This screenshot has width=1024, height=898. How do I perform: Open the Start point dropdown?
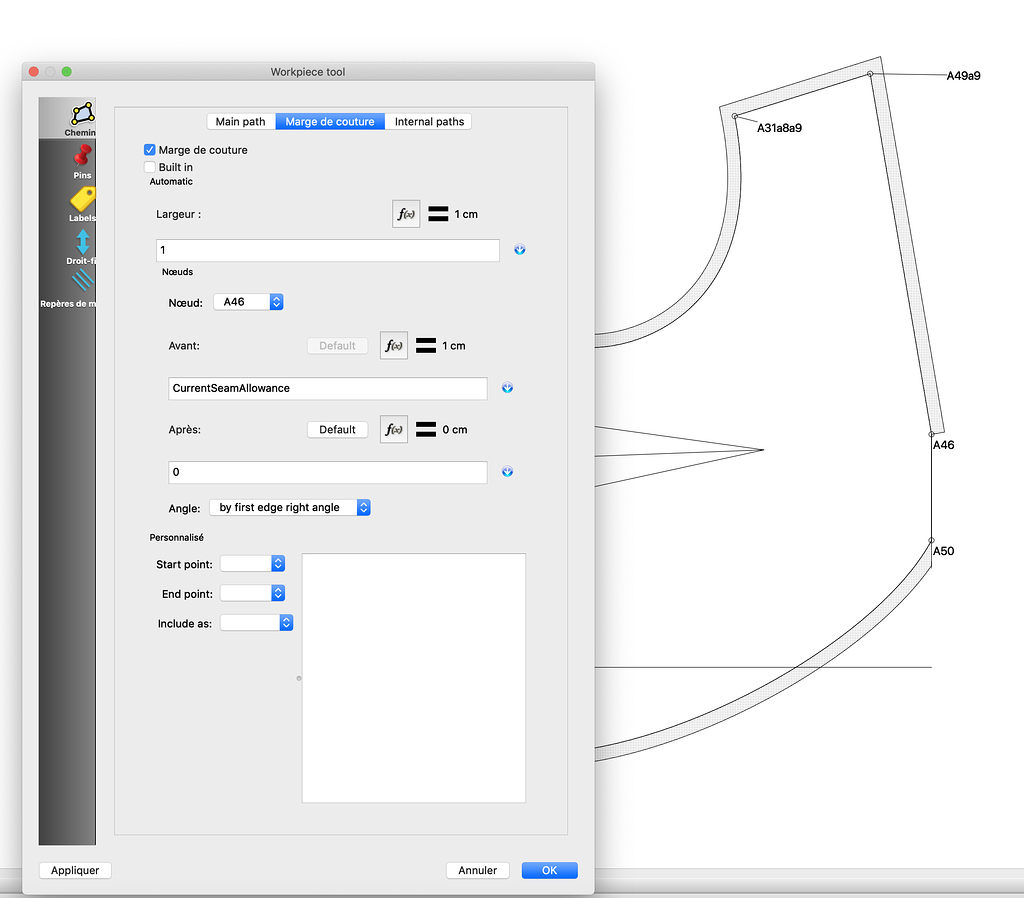click(x=253, y=564)
